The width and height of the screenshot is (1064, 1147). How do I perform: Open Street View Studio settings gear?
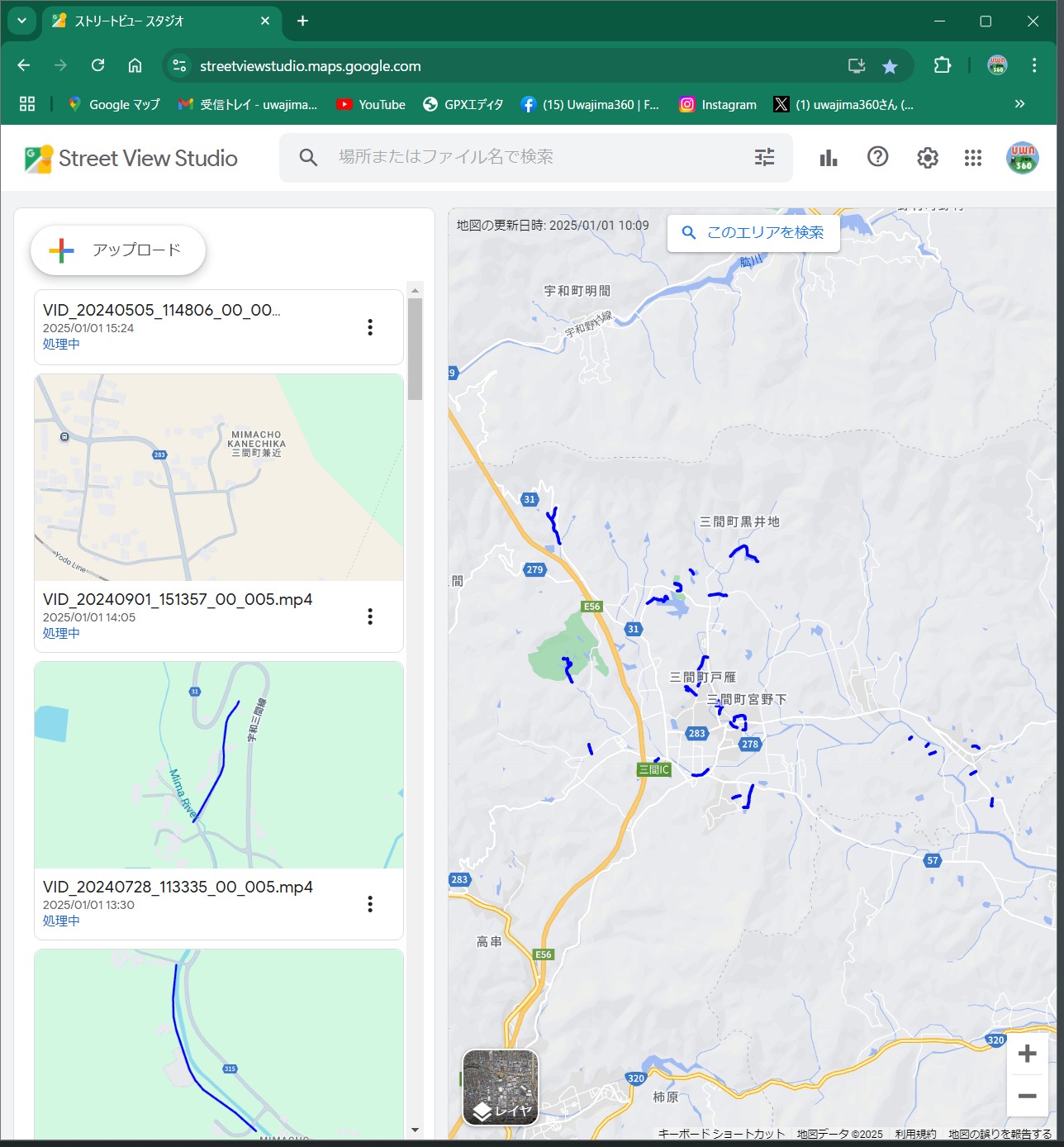pyautogui.click(x=927, y=157)
